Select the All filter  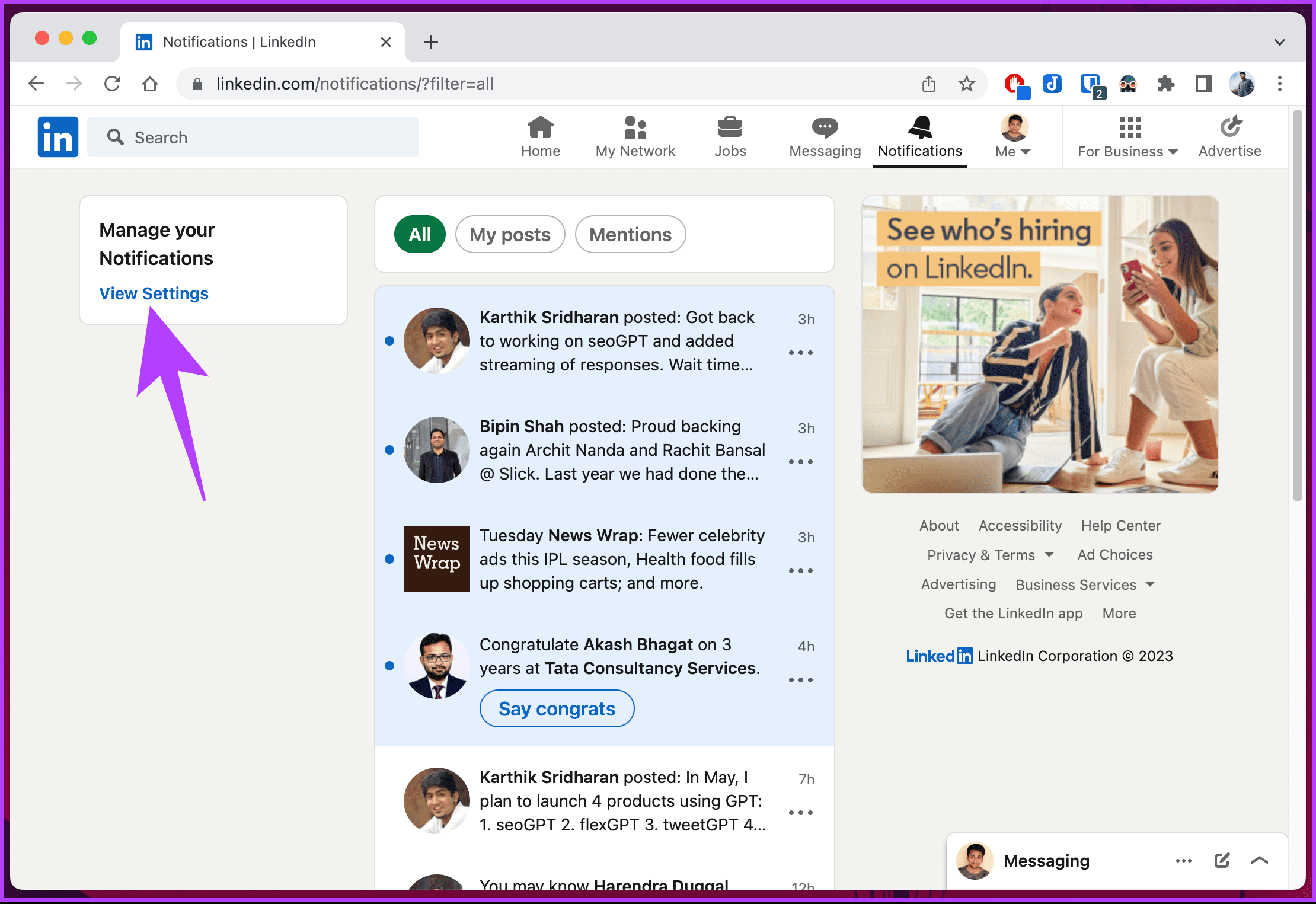[x=420, y=234]
